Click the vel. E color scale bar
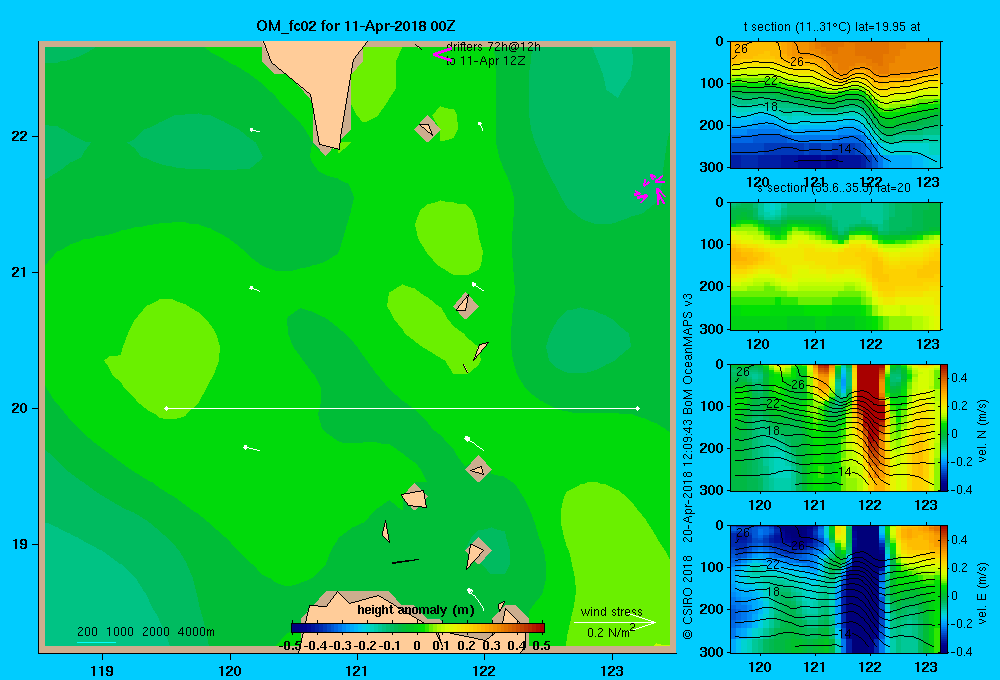 coord(945,589)
